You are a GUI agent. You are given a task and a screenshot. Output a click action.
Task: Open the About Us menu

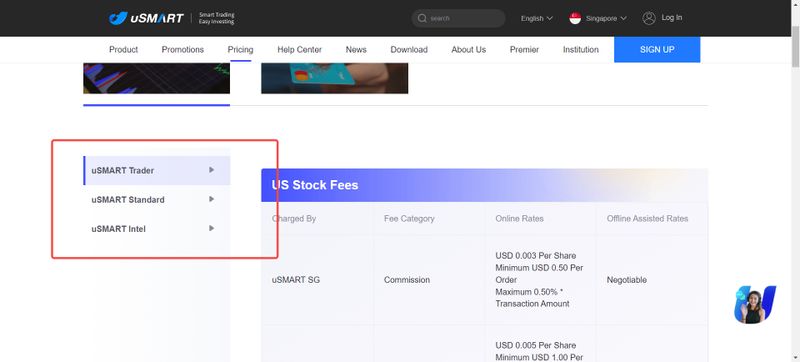(x=468, y=49)
